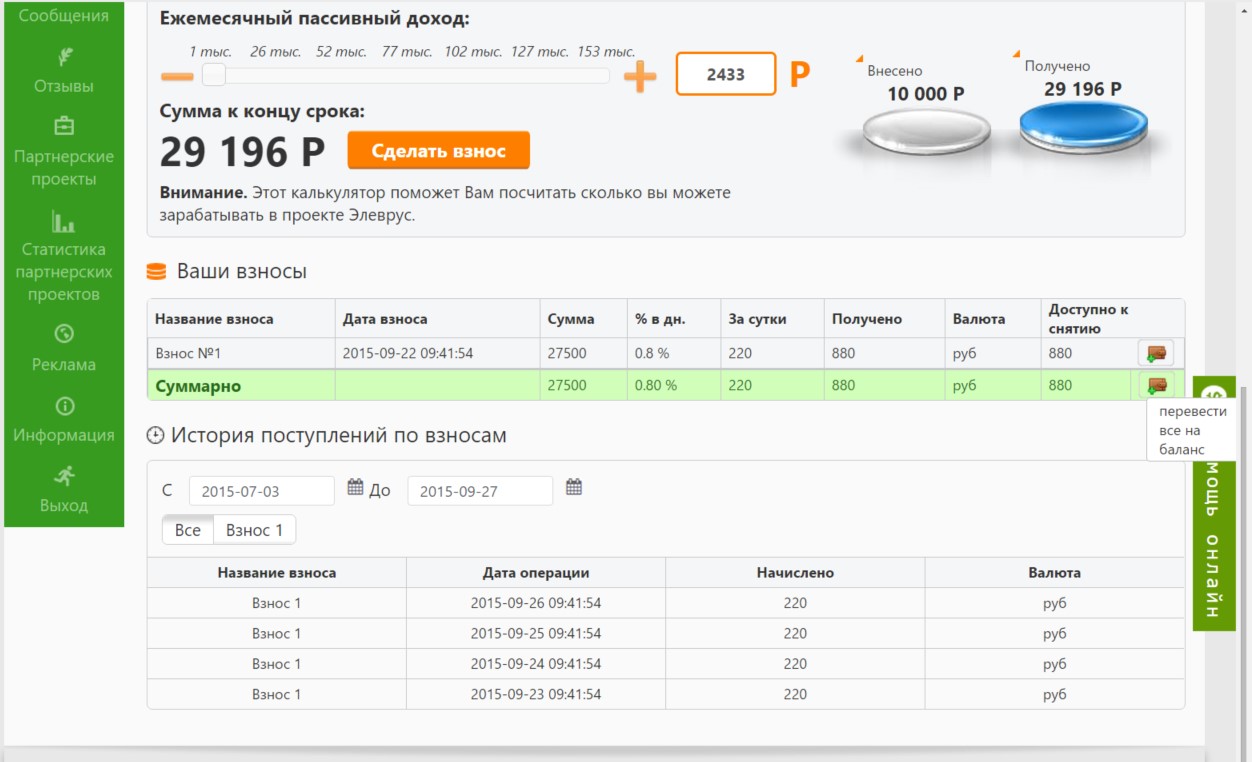Click the Суммарно row label

(x=198, y=386)
